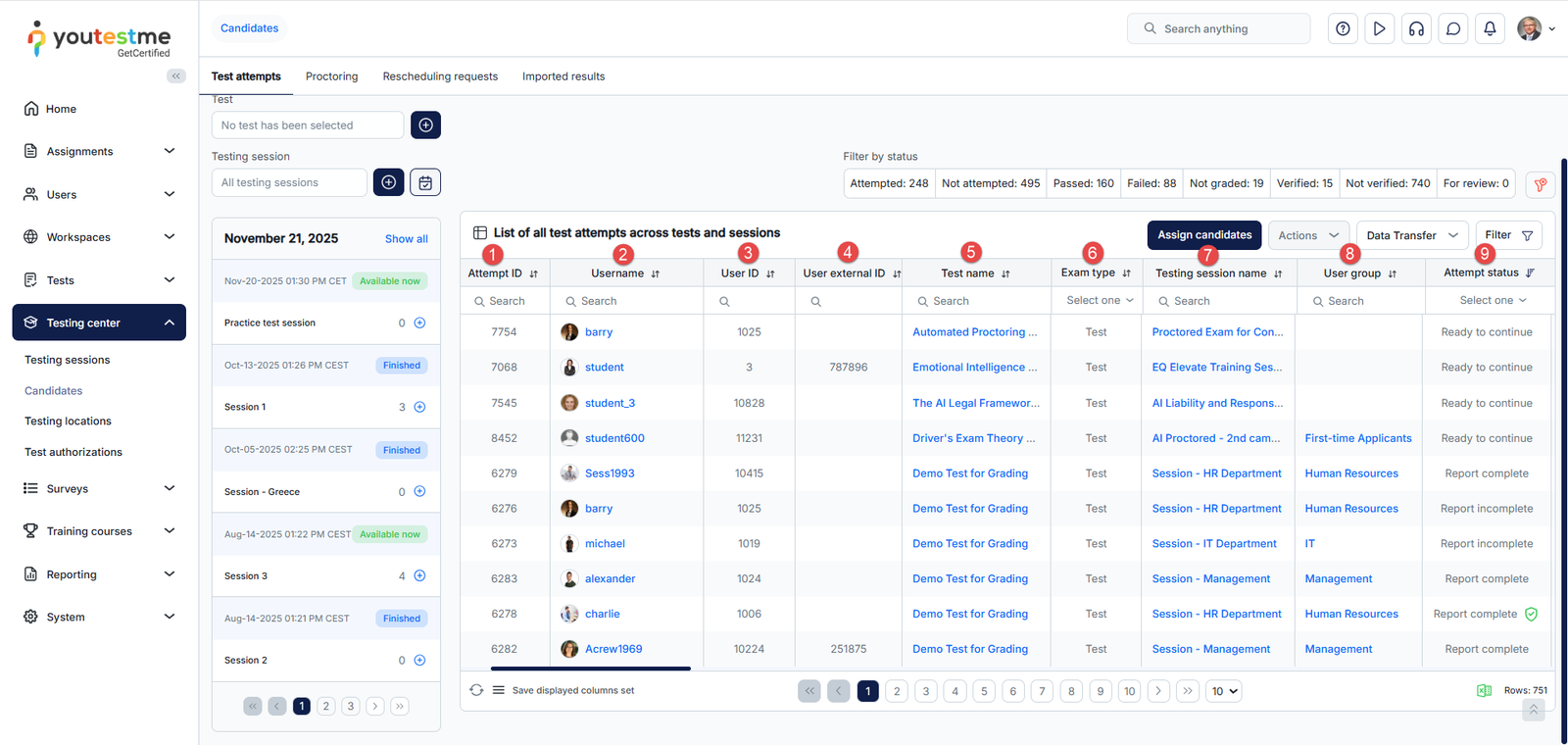
Task: Collapse the sidebar with double-arrow icon
Action: coord(176,75)
